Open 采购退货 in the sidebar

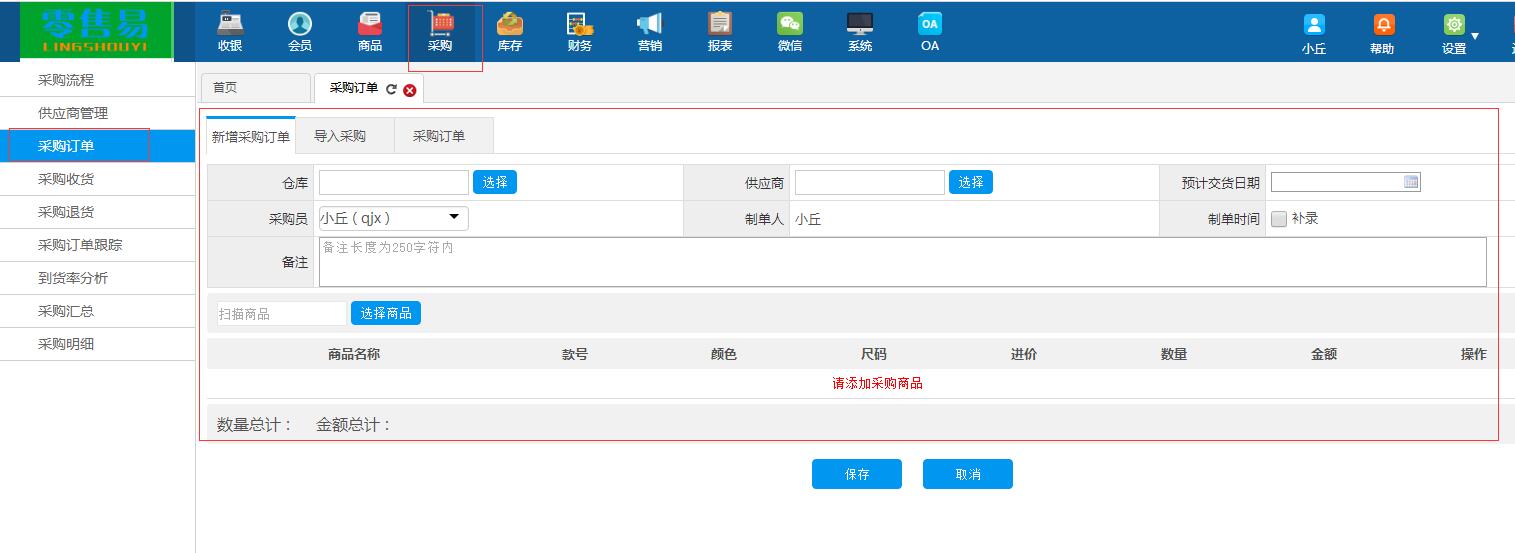click(97, 212)
